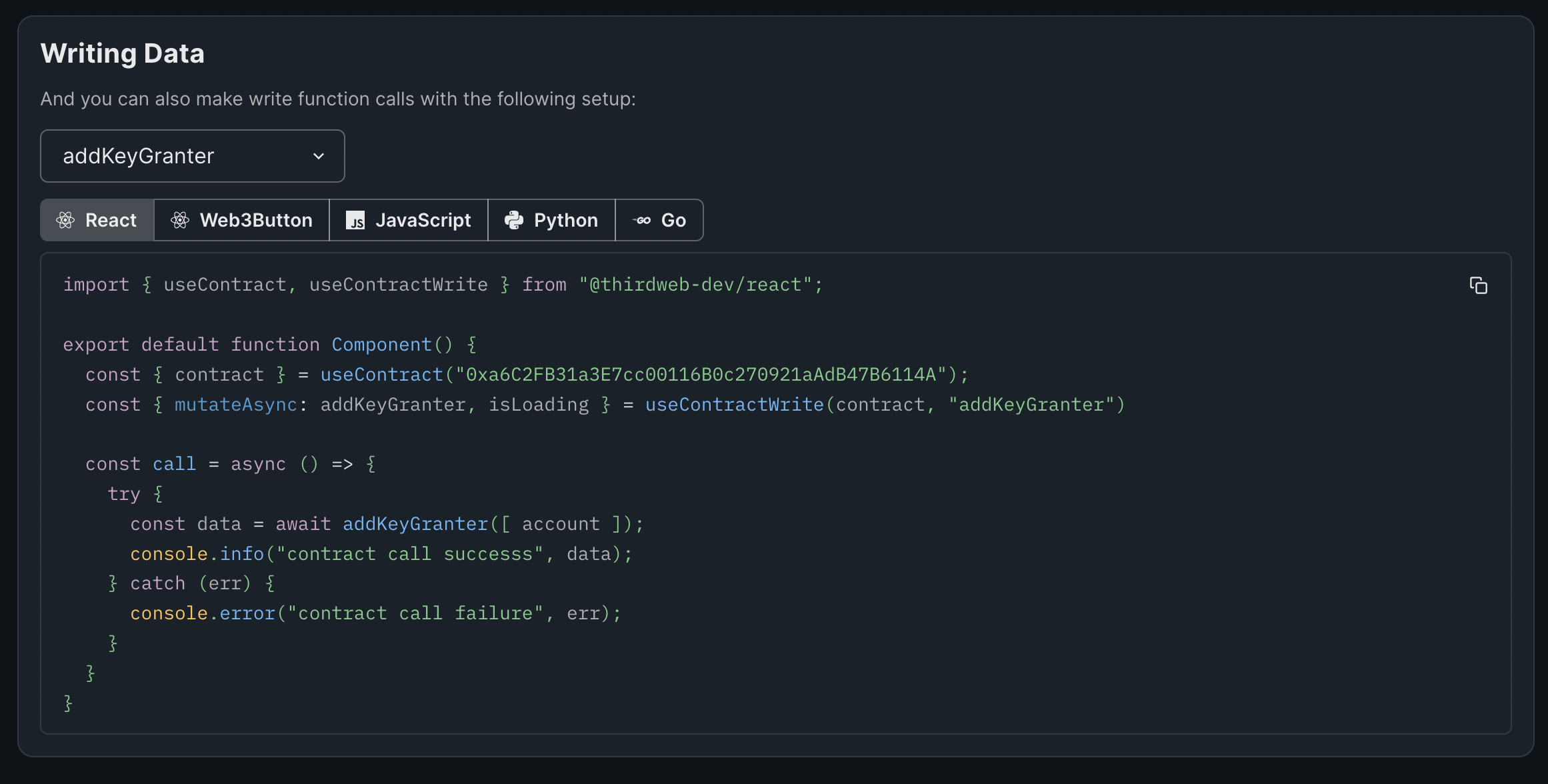Click the atom icon on Web3Button tab

point(179,220)
